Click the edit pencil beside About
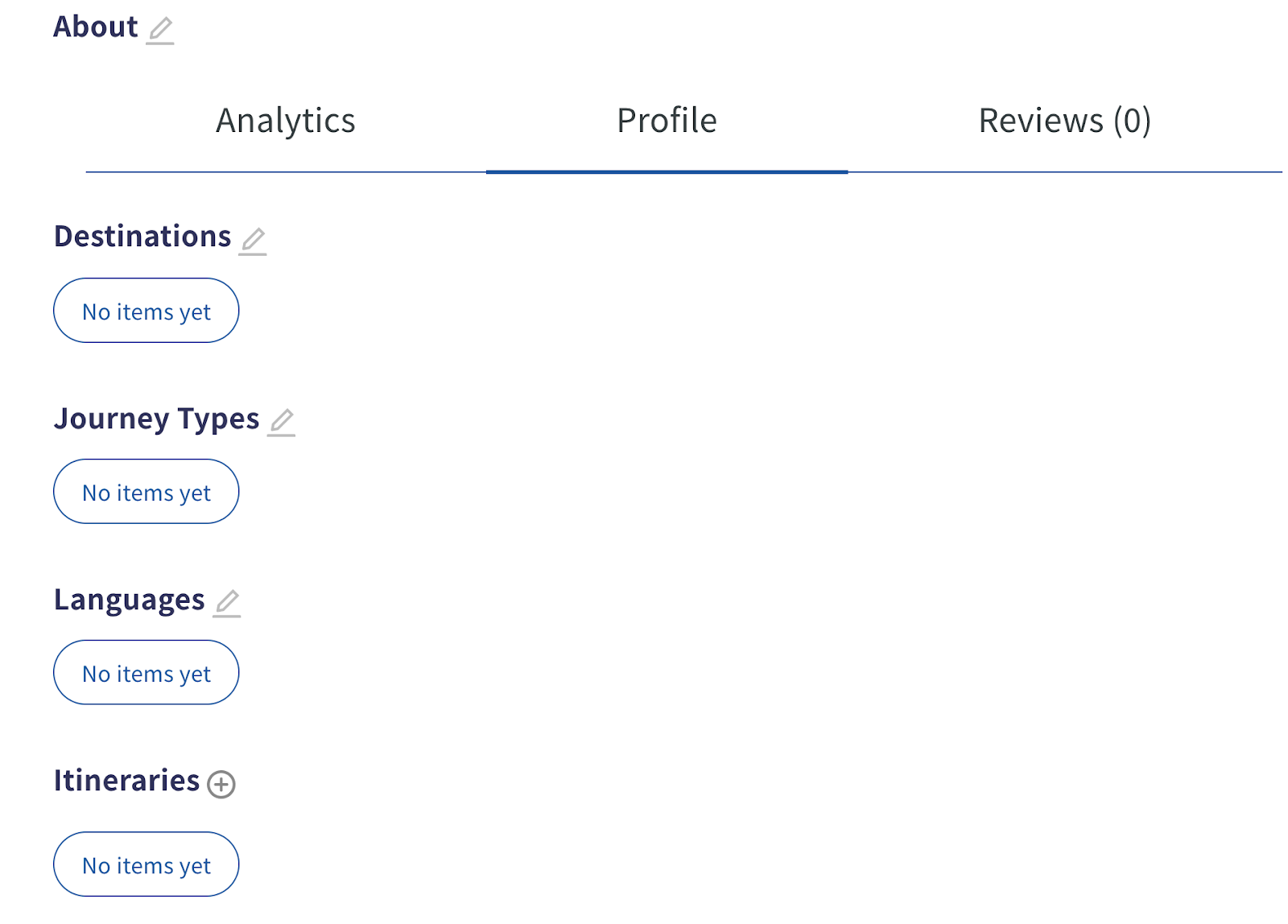 [160, 30]
